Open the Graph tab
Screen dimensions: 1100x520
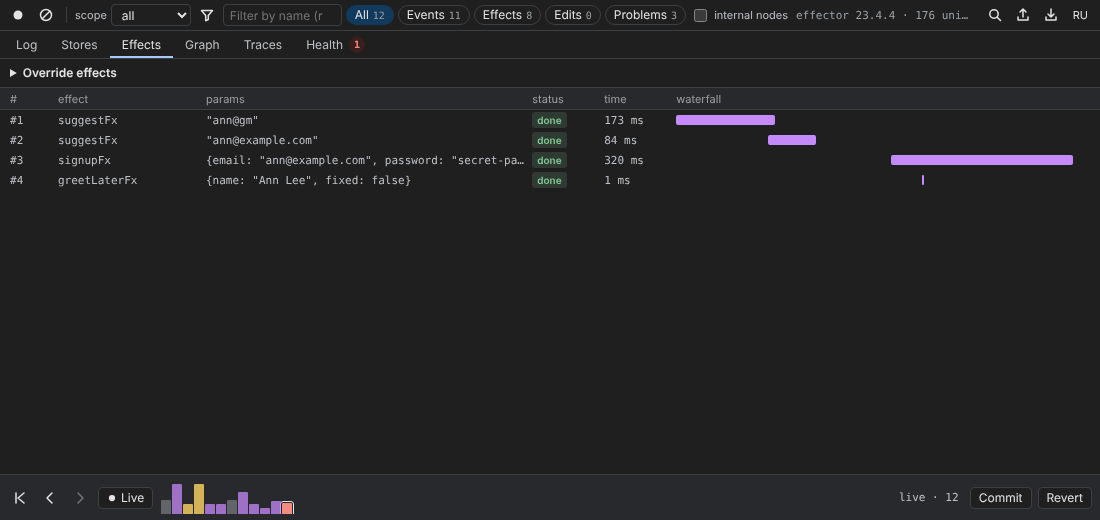202,45
